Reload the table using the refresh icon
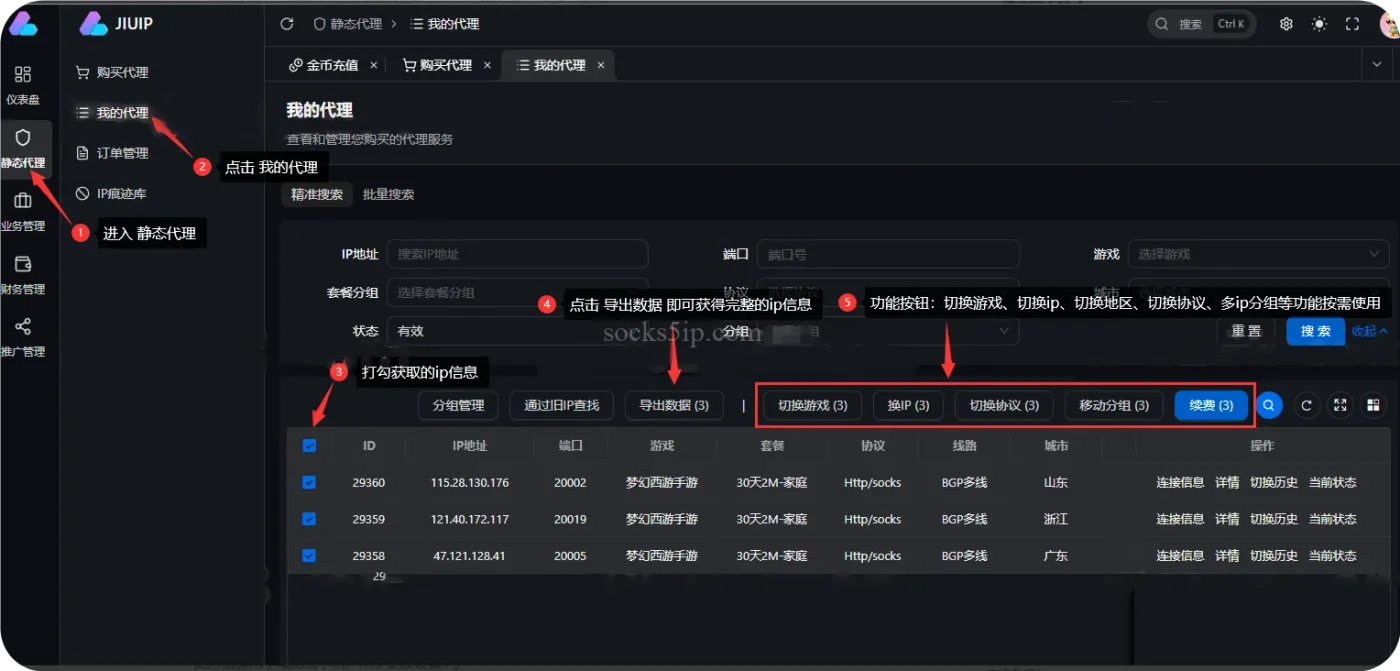1400x671 pixels. (1306, 405)
